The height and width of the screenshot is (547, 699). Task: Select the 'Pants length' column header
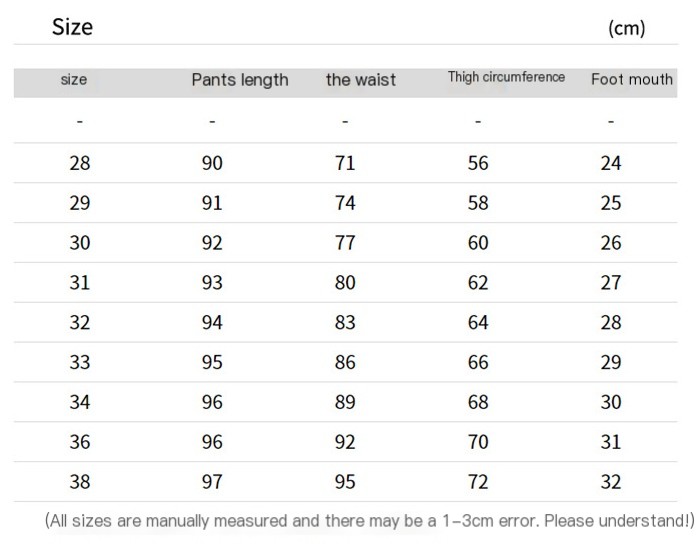(x=240, y=80)
